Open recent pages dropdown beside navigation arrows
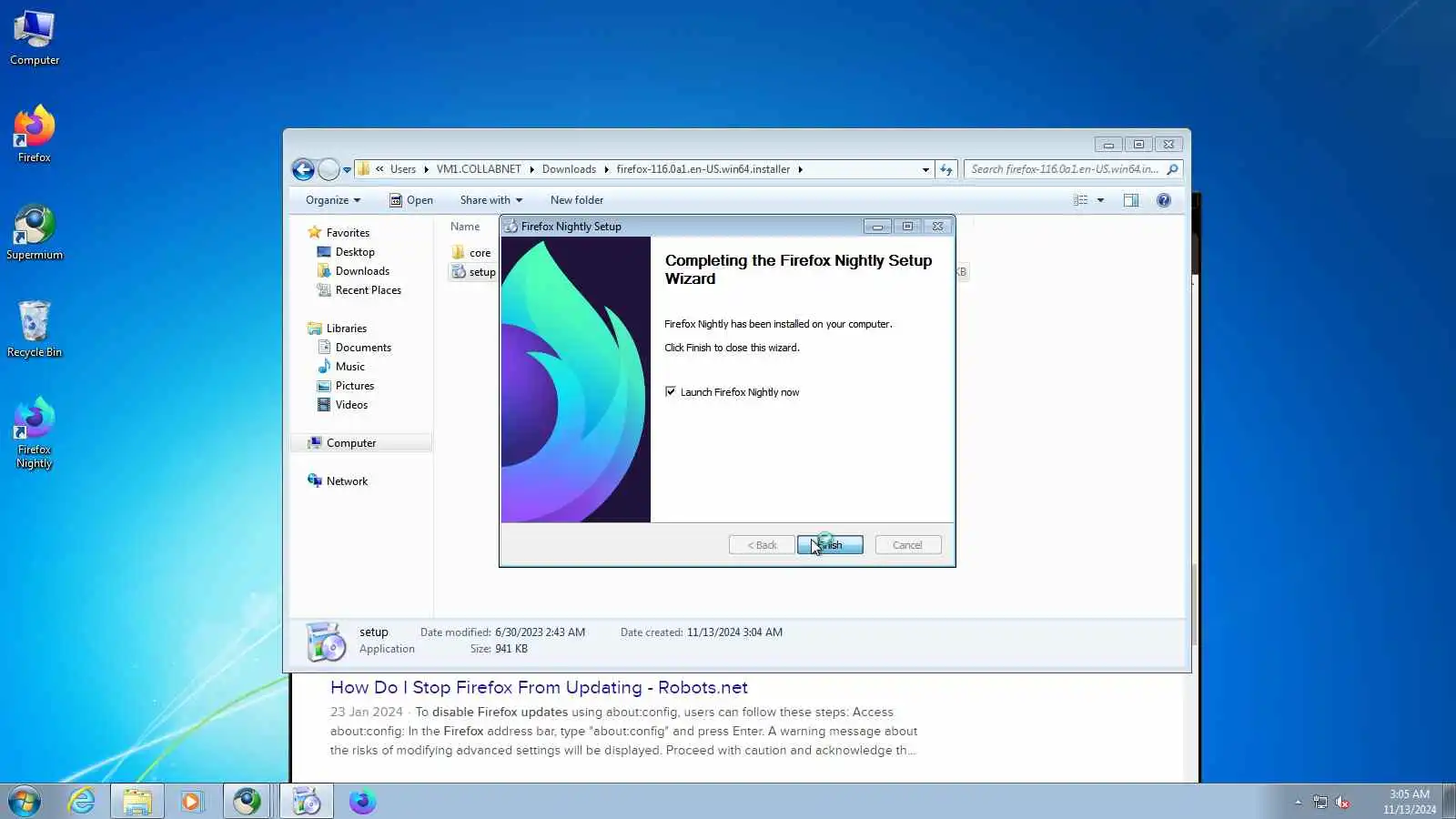 [x=347, y=169]
